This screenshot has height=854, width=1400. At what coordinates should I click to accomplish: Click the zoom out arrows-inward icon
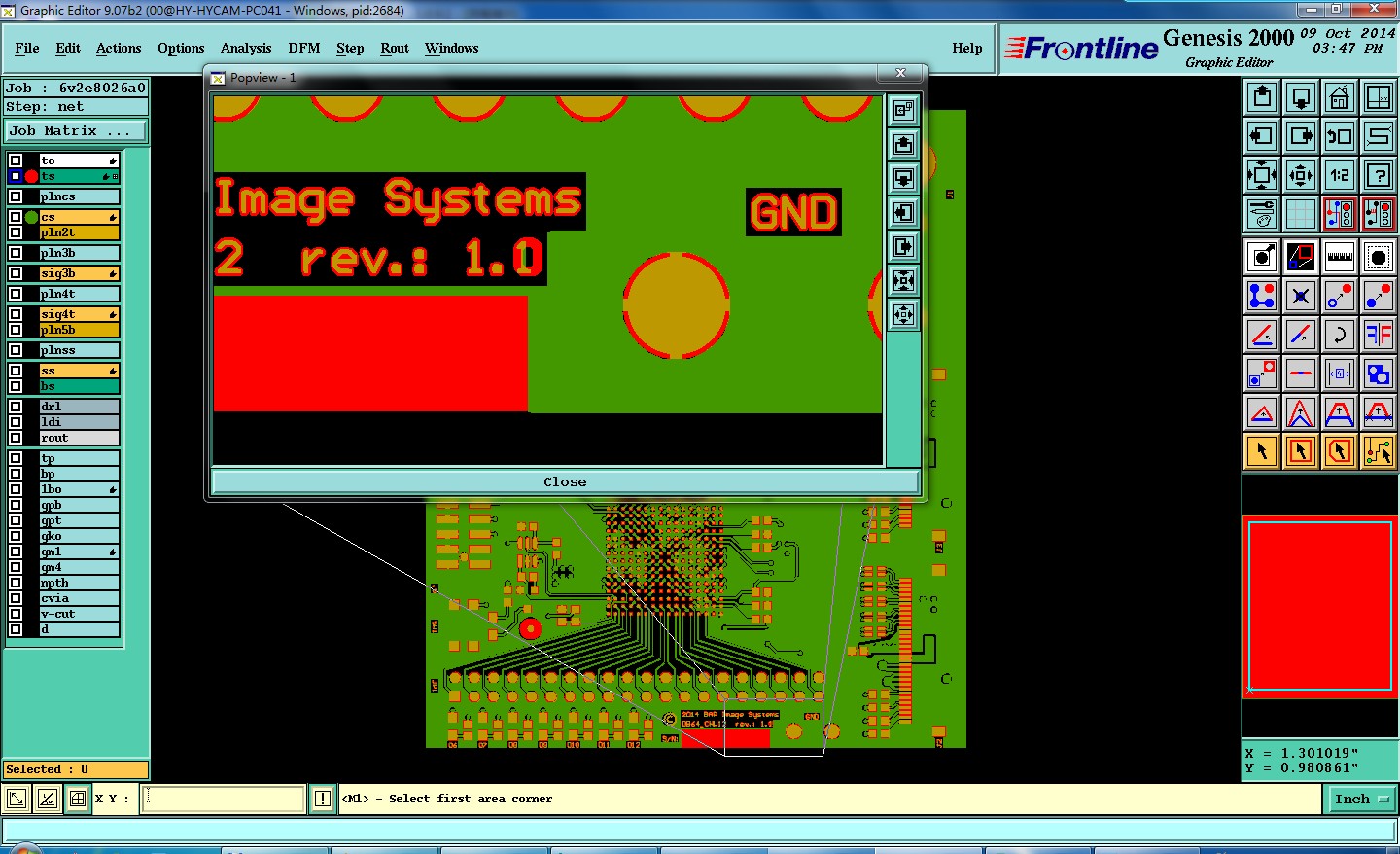click(1301, 175)
